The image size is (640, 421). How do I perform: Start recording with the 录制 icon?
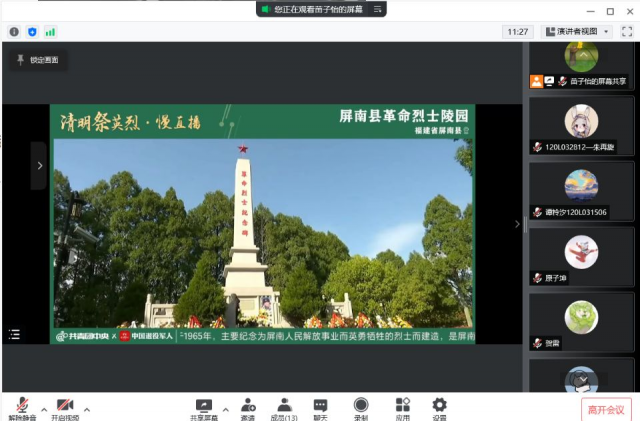pyautogui.click(x=361, y=406)
